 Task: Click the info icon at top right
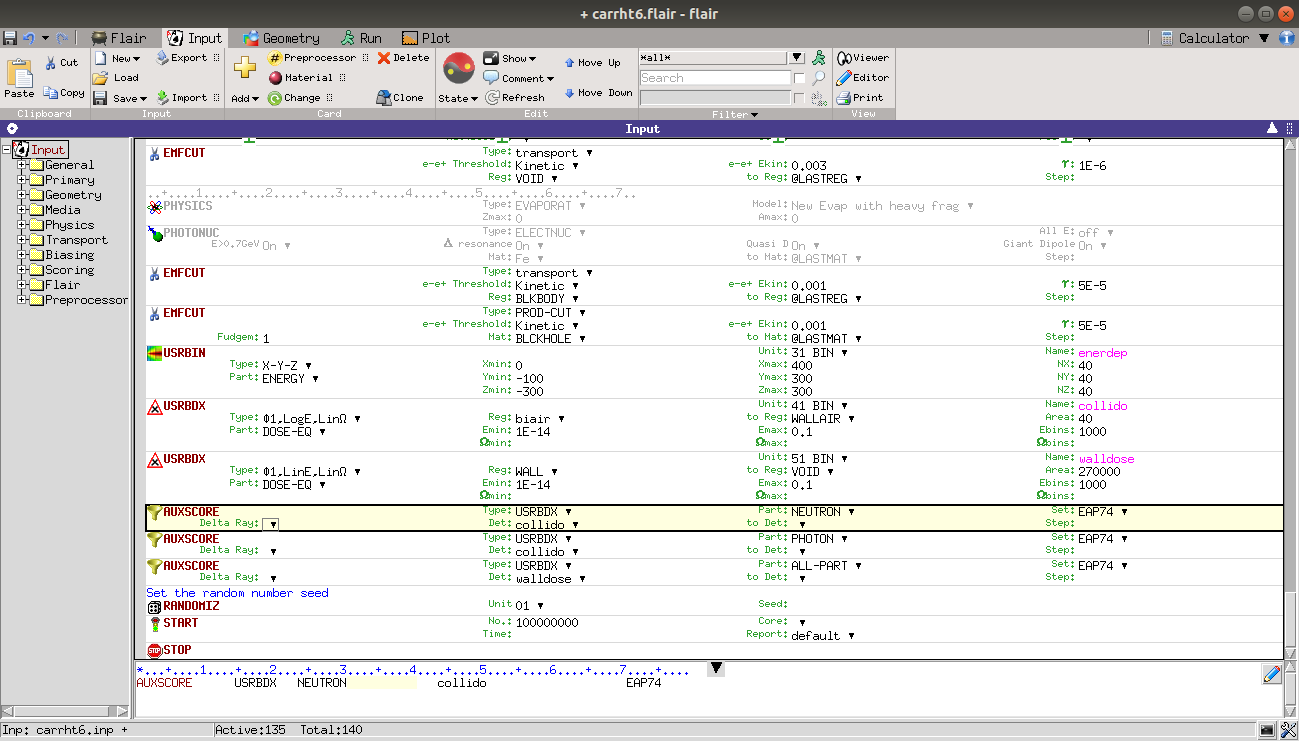click(1287, 38)
